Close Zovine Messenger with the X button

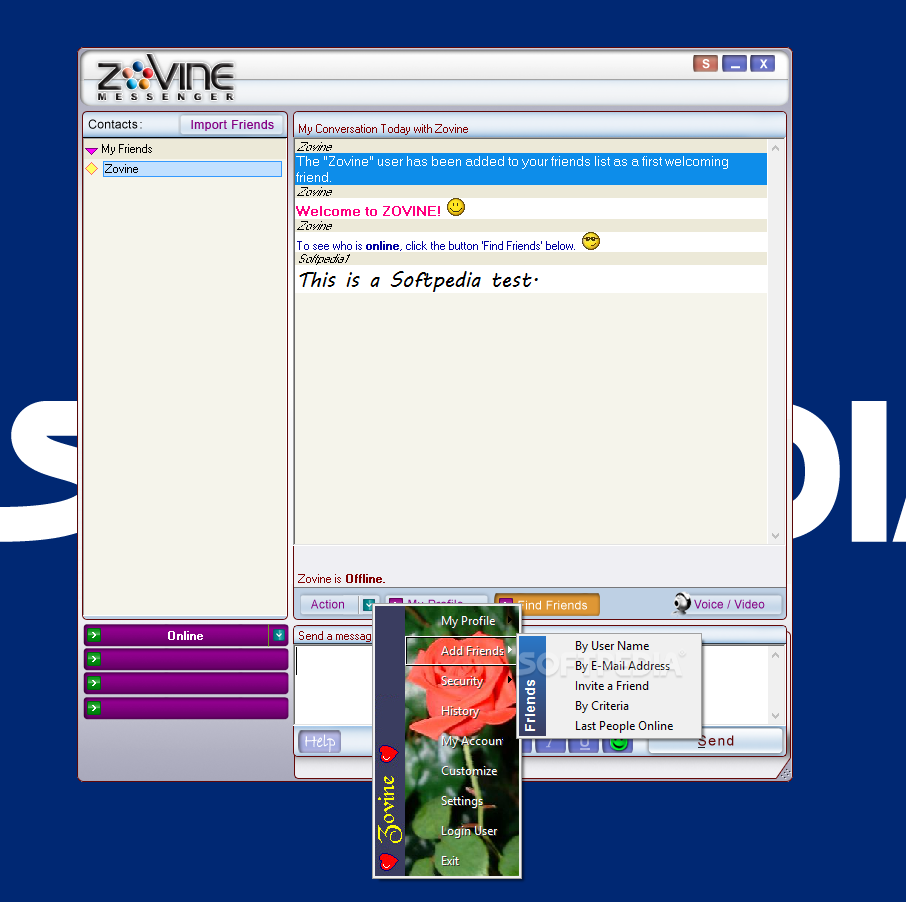point(763,64)
